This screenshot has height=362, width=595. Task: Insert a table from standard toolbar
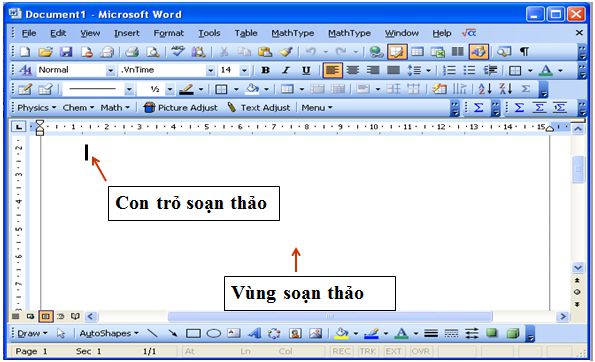(x=417, y=52)
